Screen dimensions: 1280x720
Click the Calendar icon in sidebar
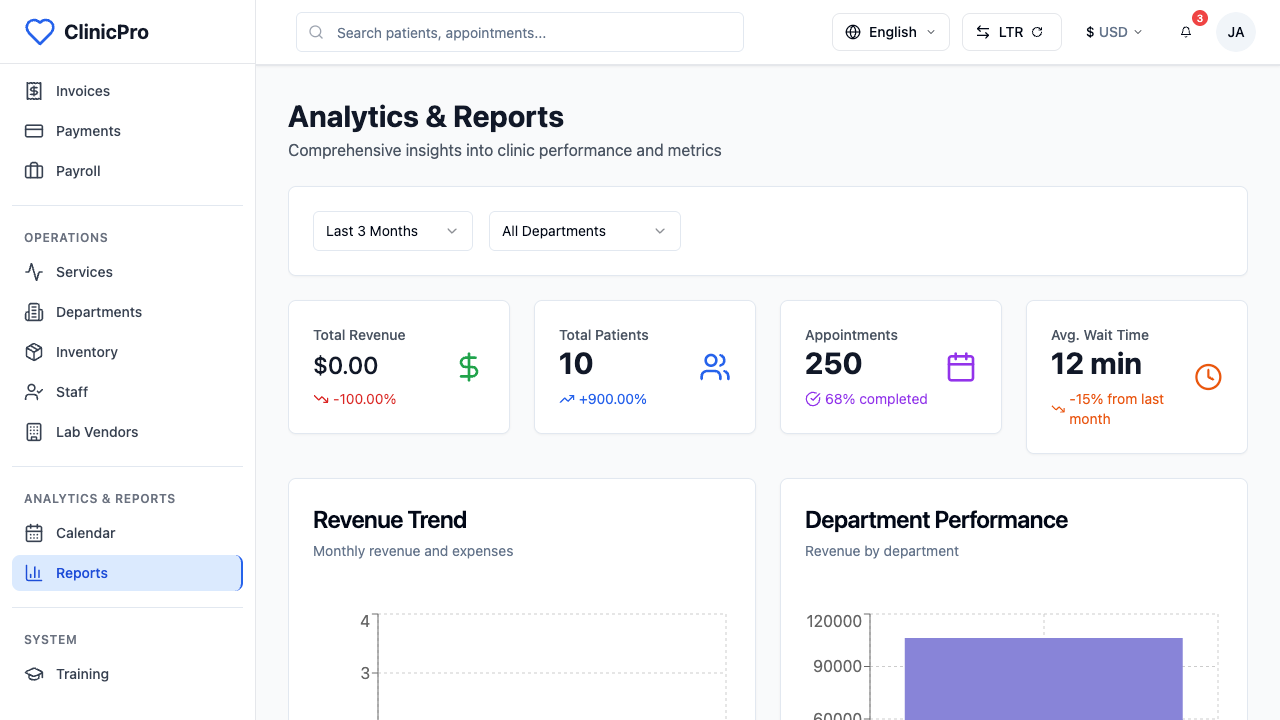click(x=34, y=533)
